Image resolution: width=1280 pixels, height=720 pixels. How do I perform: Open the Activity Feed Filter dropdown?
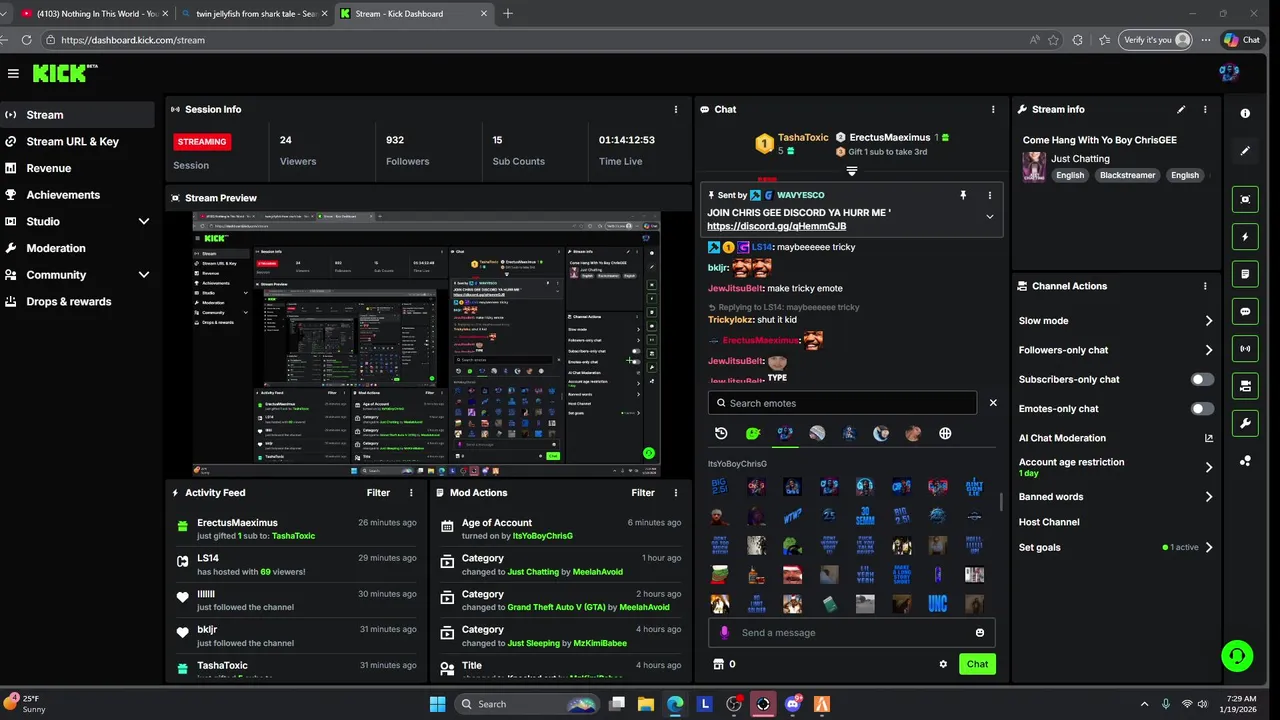(378, 492)
